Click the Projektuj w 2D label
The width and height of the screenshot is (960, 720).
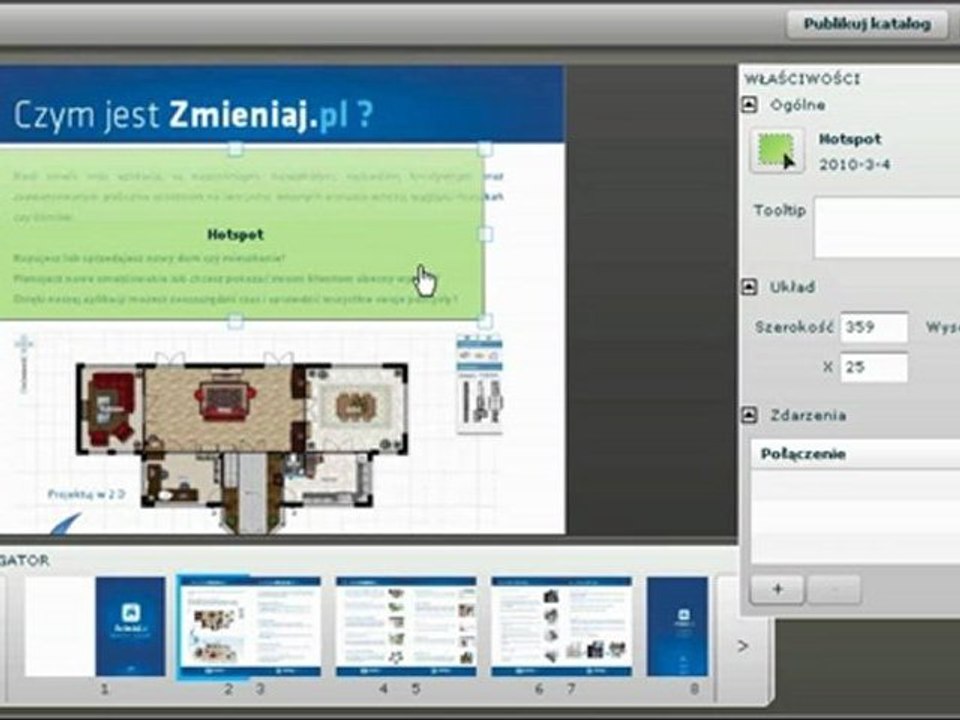coord(86,494)
